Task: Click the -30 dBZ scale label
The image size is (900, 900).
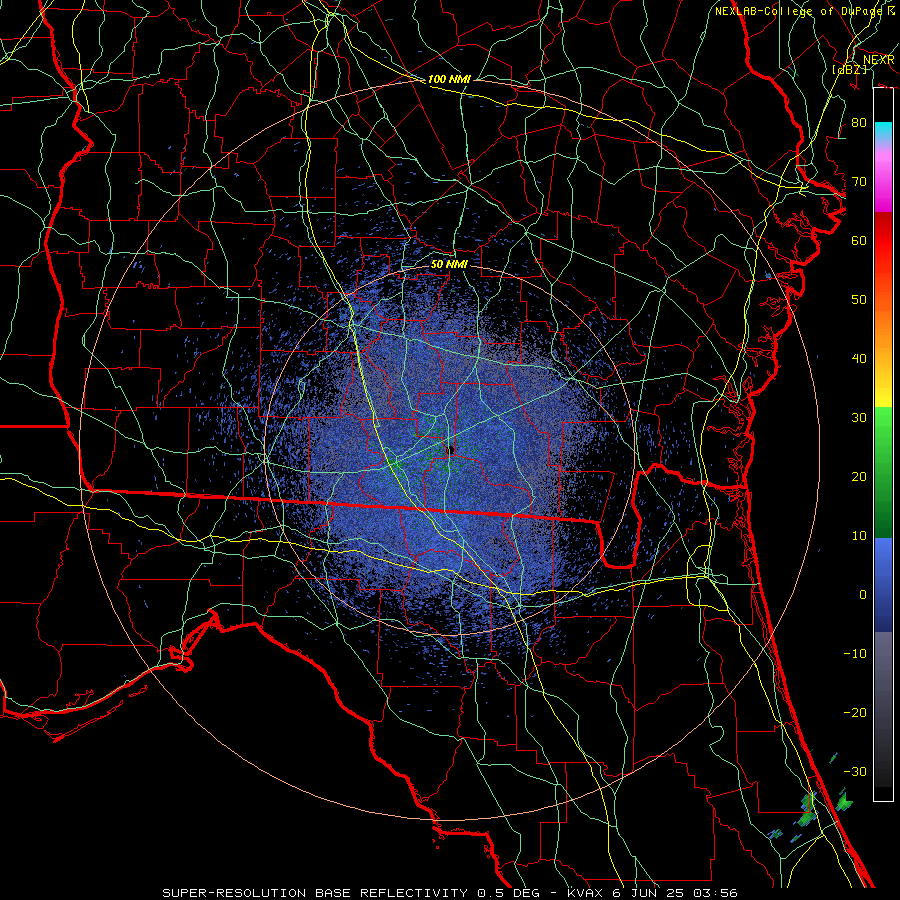Action: tap(855, 772)
